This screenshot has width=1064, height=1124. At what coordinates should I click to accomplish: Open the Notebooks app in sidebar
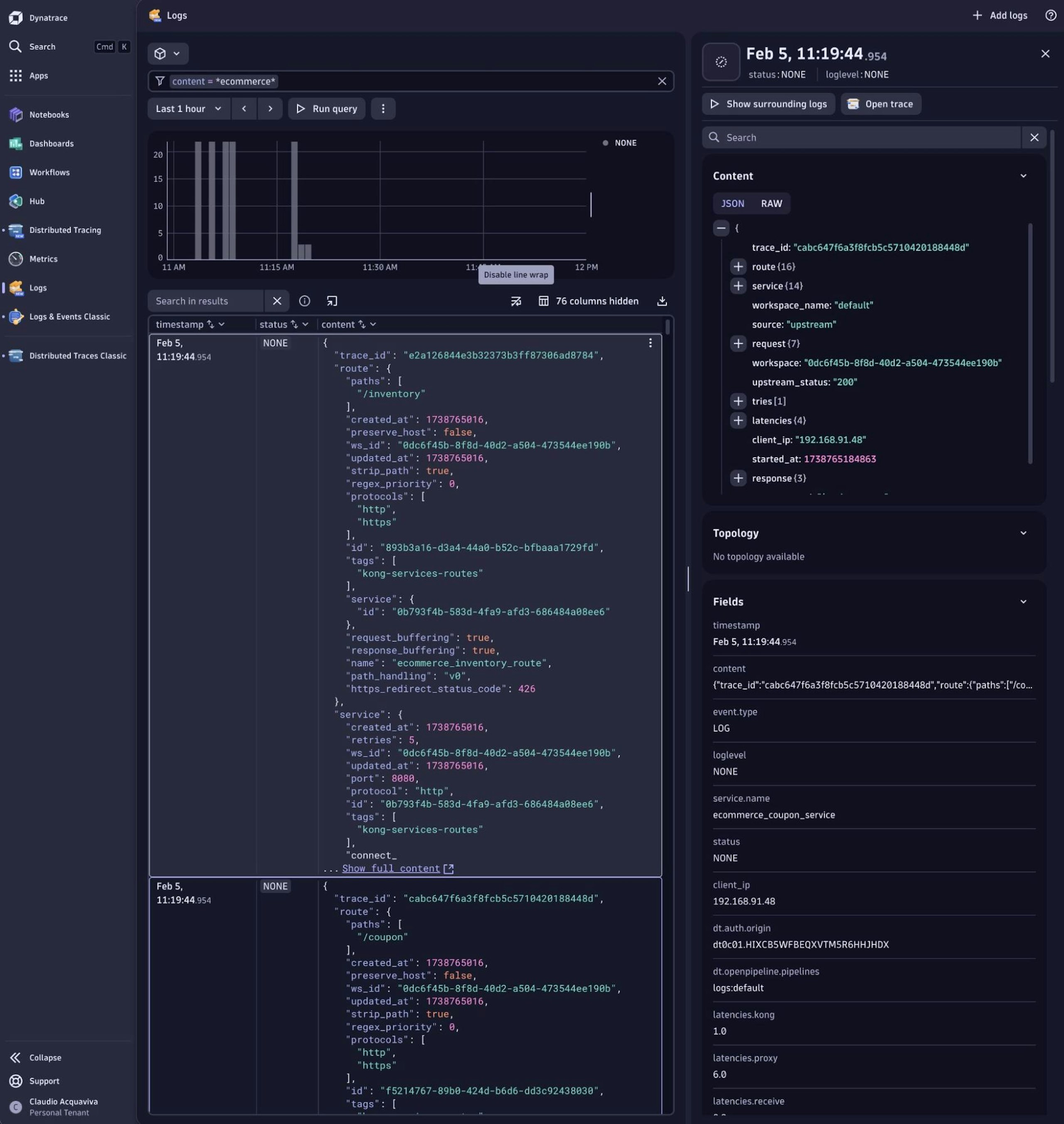pos(49,115)
